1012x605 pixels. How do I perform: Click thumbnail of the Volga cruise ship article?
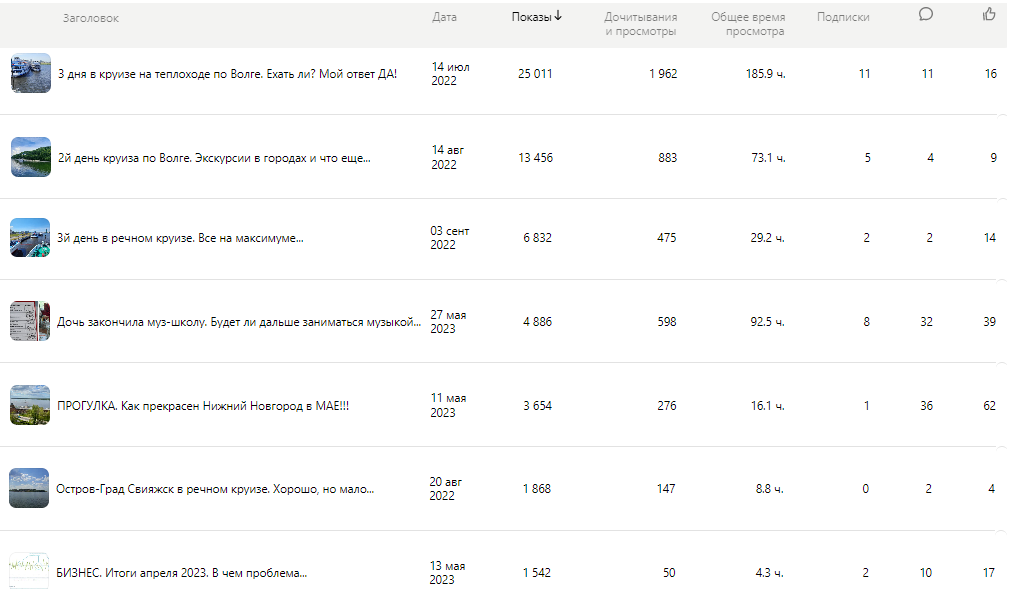click(31, 73)
